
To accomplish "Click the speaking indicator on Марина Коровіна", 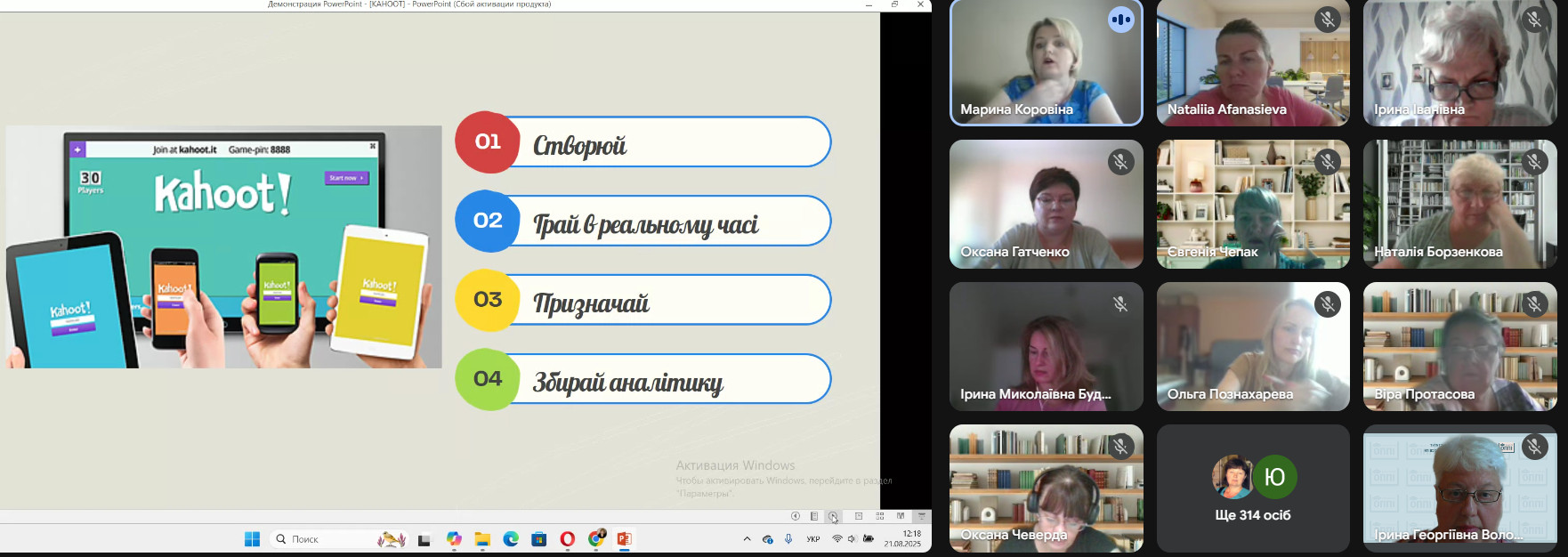I will (x=1120, y=20).
